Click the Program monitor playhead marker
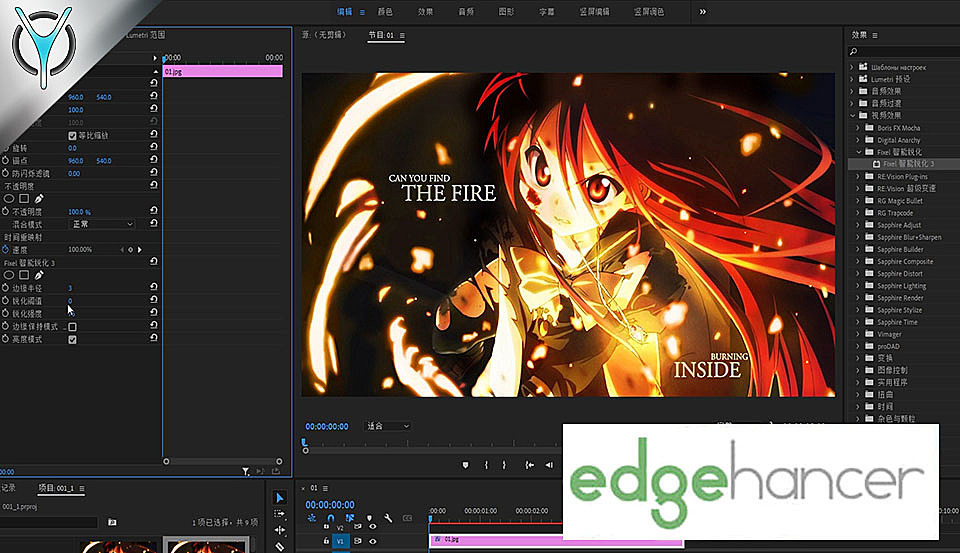 point(304,442)
